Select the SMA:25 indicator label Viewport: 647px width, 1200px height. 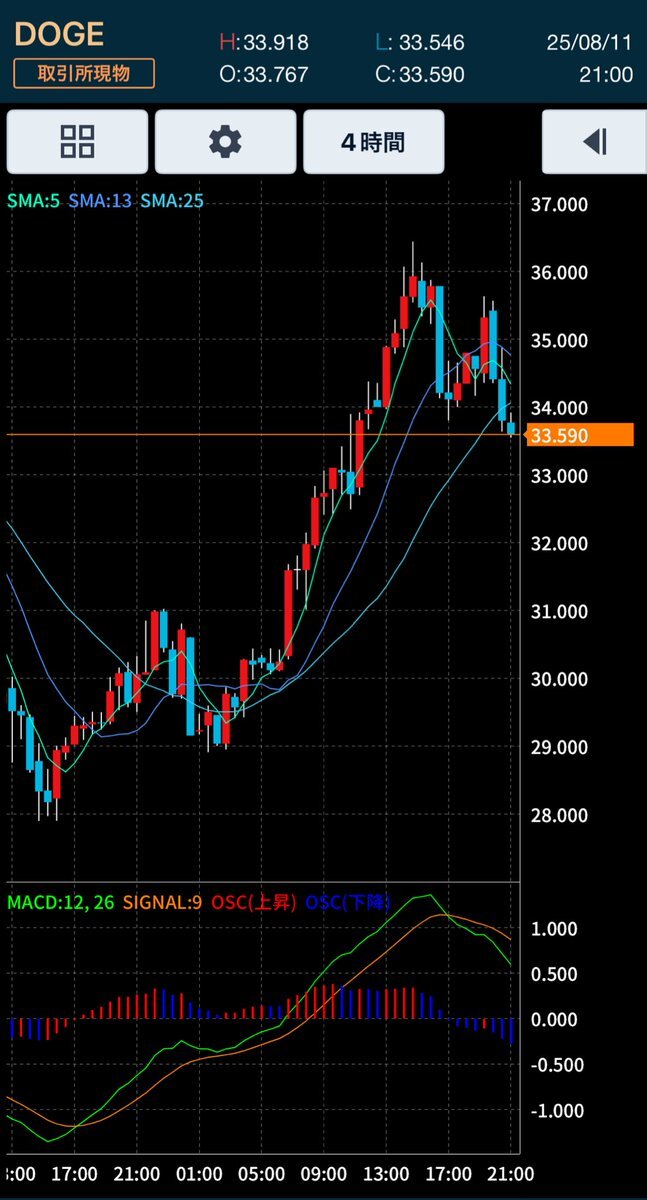click(172, 201)
